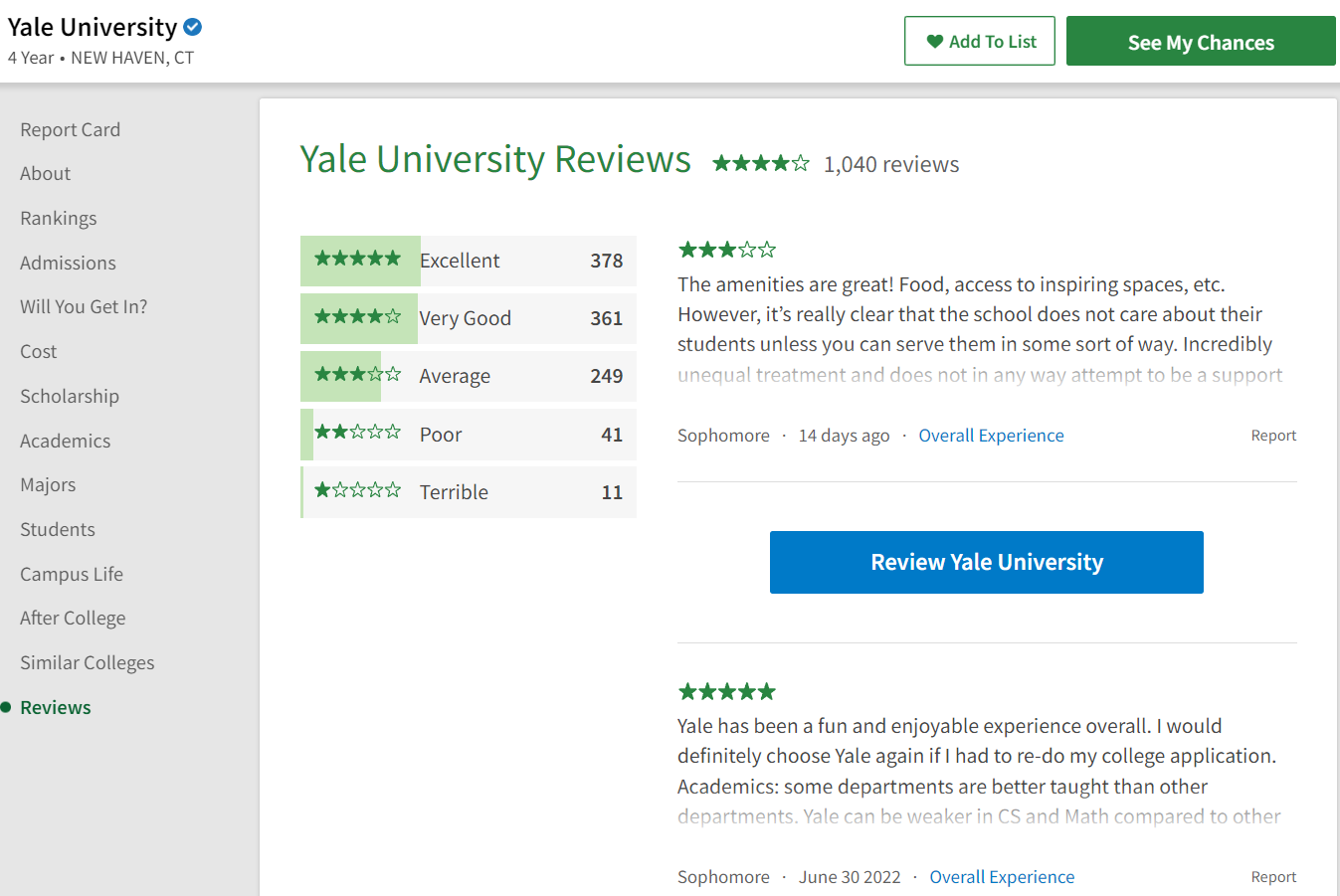Open Report Card in the sidebar
The height and width of the screenshot is (896, 1340).
pyautogui.click(x=70, y=129)
